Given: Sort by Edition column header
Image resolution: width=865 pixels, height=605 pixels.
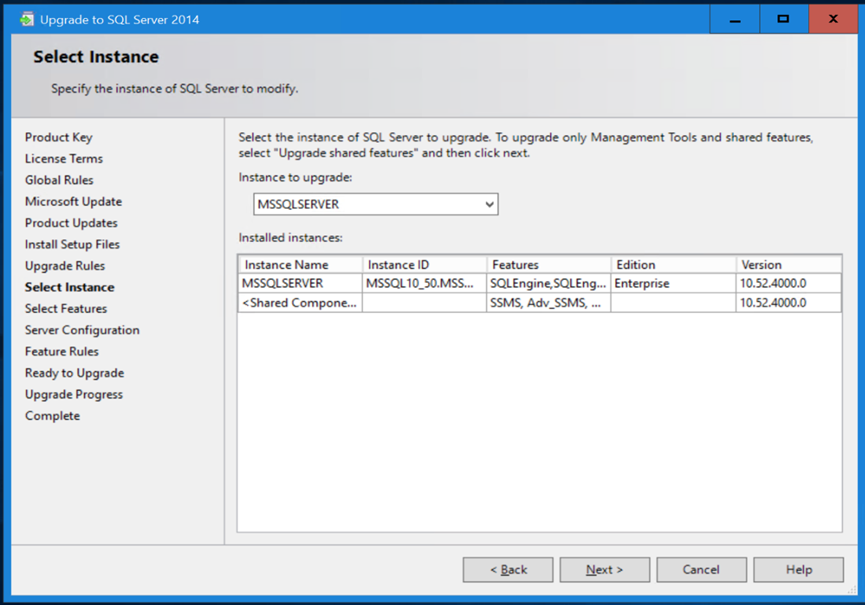Looking at the screenshot, I should click(x=674, y=265).
